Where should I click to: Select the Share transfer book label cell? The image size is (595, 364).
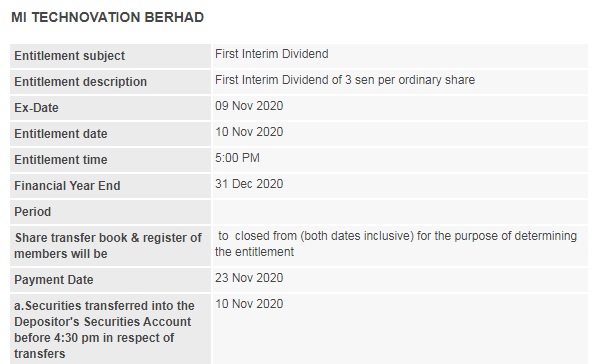click(110, 246)
